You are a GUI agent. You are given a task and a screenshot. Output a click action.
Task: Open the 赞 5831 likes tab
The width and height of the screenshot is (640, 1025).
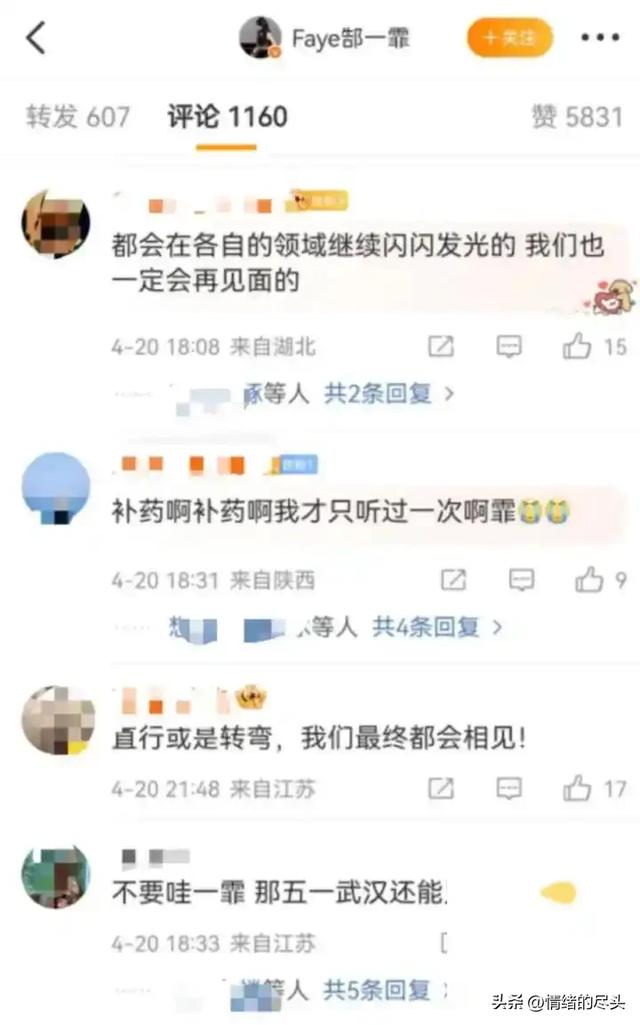point(577,117)
